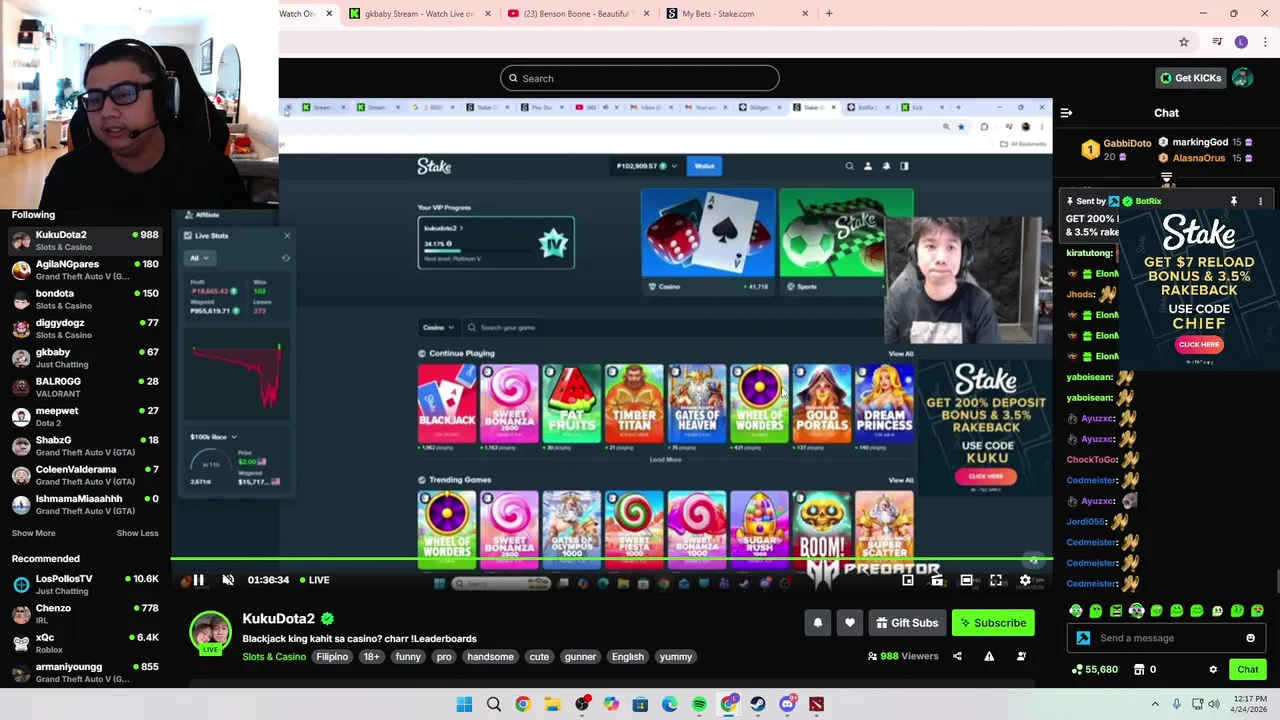This screenshot has width=1280, height=720.
Task: Open Slots & Casino category link
Action: [x=274, y=657]
